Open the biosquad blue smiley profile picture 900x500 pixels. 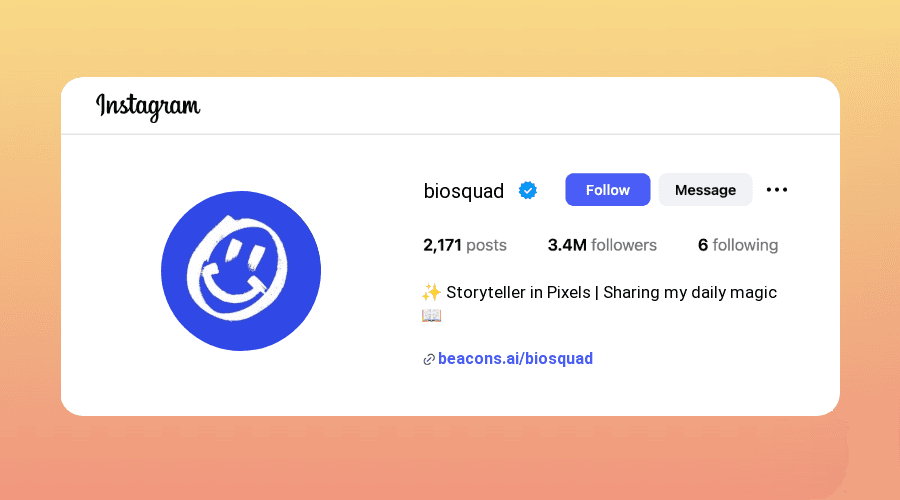click(x=241, y=271)
